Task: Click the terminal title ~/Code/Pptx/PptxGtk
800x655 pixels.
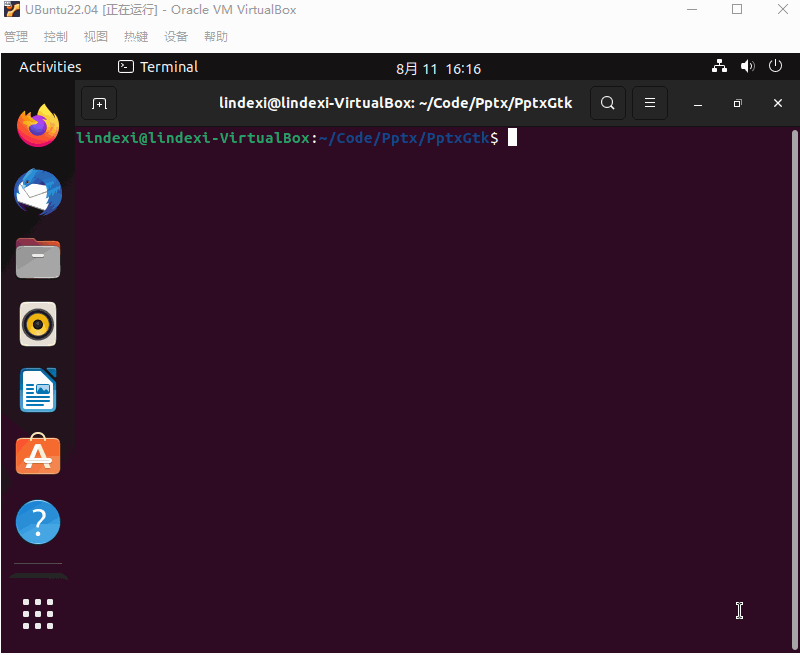Action: [495, 103]
